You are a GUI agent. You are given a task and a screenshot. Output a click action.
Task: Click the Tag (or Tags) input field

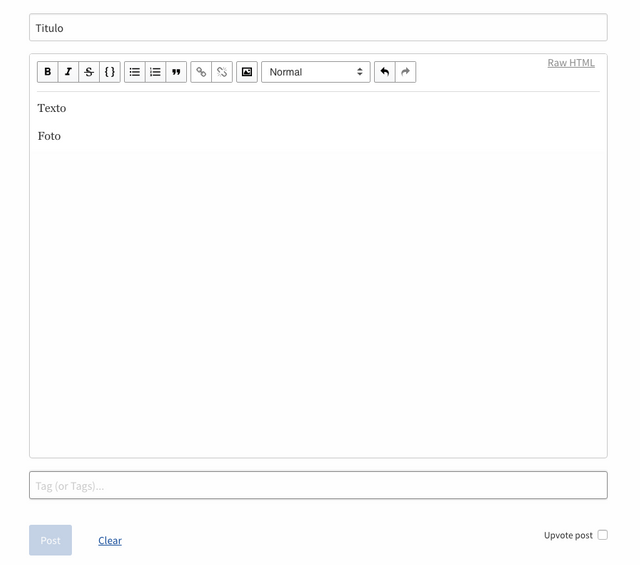[318, 485]
